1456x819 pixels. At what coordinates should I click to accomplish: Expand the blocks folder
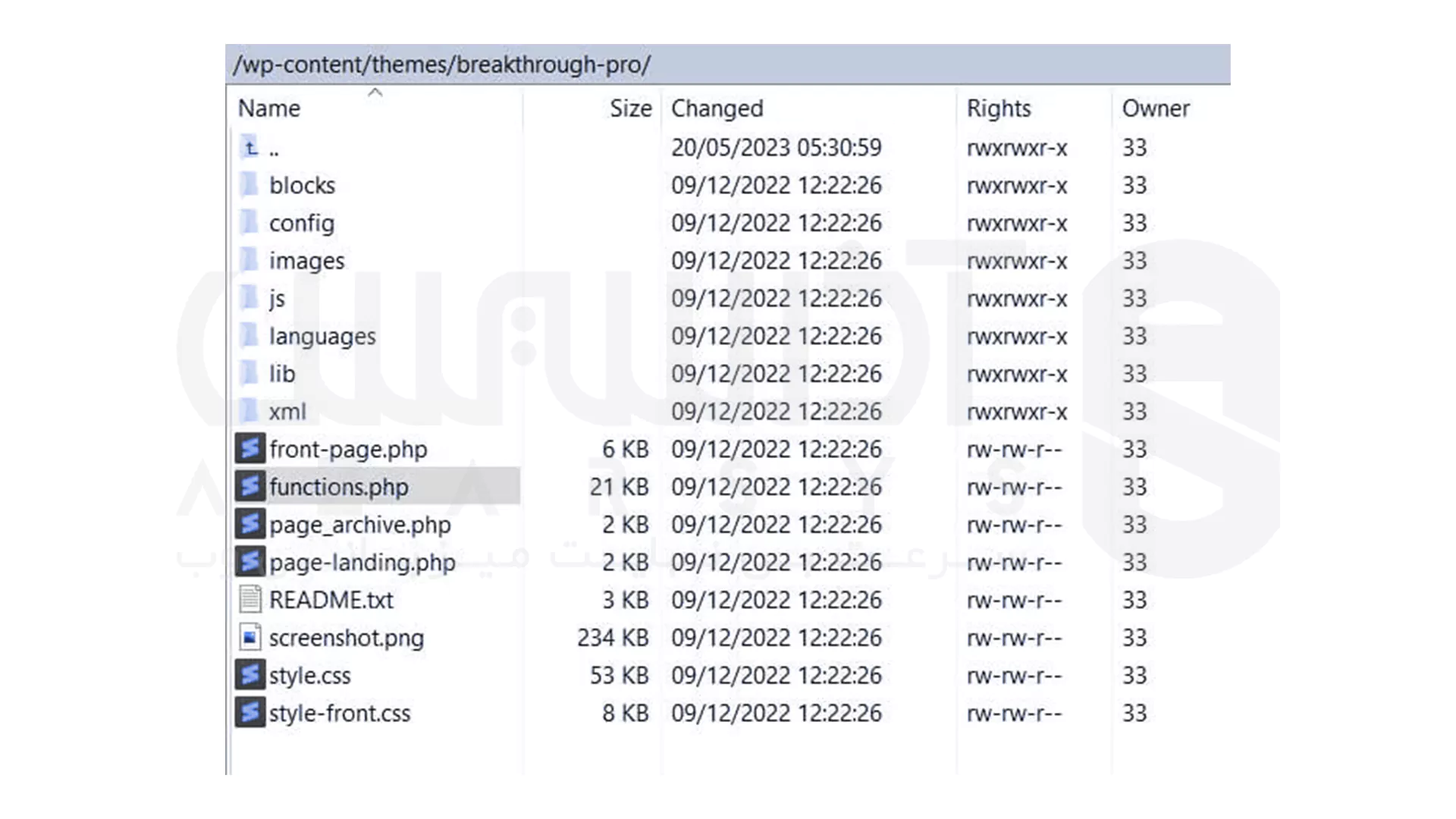point(302,185)
